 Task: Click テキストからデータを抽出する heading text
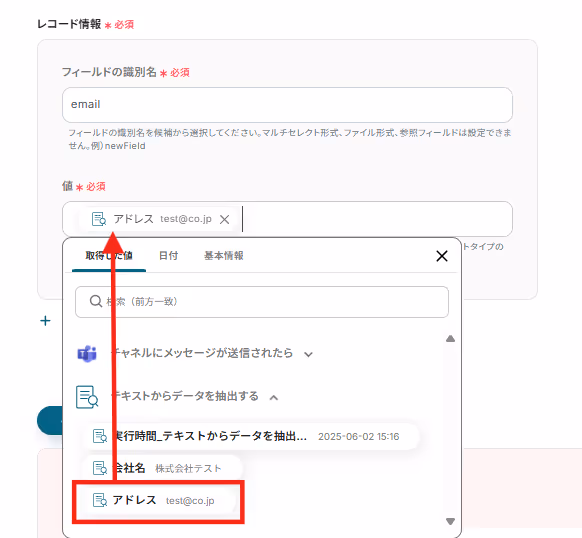185,396
